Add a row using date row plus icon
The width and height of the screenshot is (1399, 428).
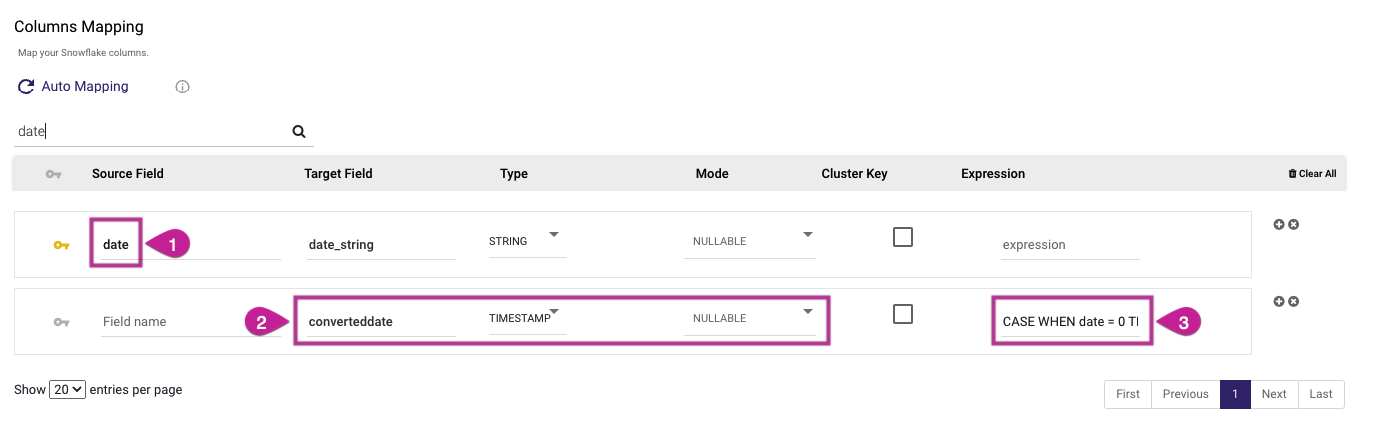click(x=1278, y=224)
